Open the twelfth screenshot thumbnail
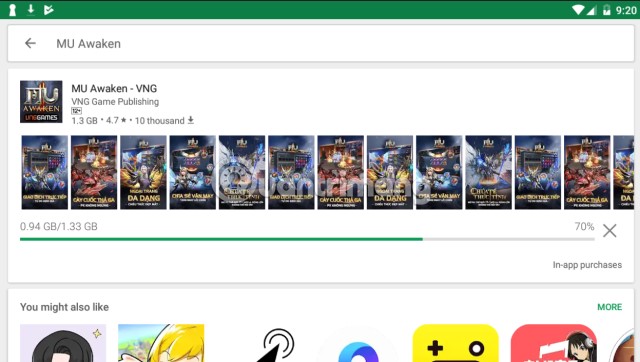This screenshot has height=362, width=640. point(587,172)
